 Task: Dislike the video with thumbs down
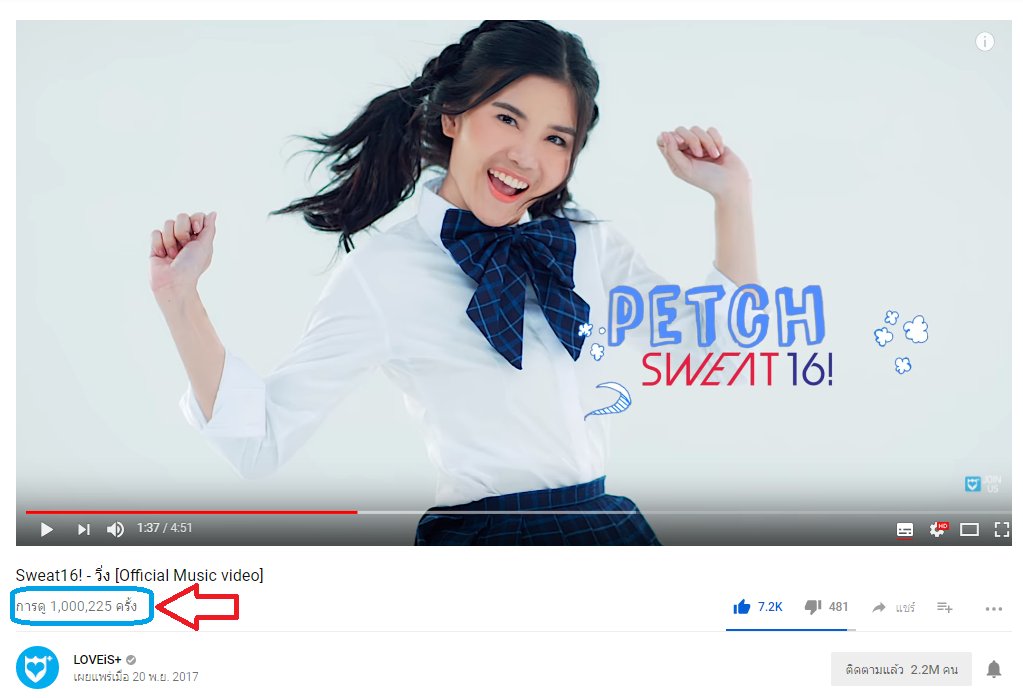pyautogui.click(x=813, y=606)
